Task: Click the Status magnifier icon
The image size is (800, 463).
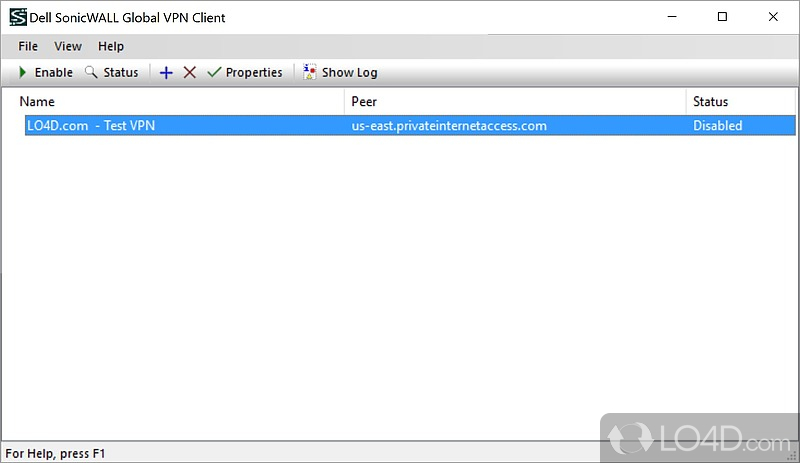Action: pos(91,72)
